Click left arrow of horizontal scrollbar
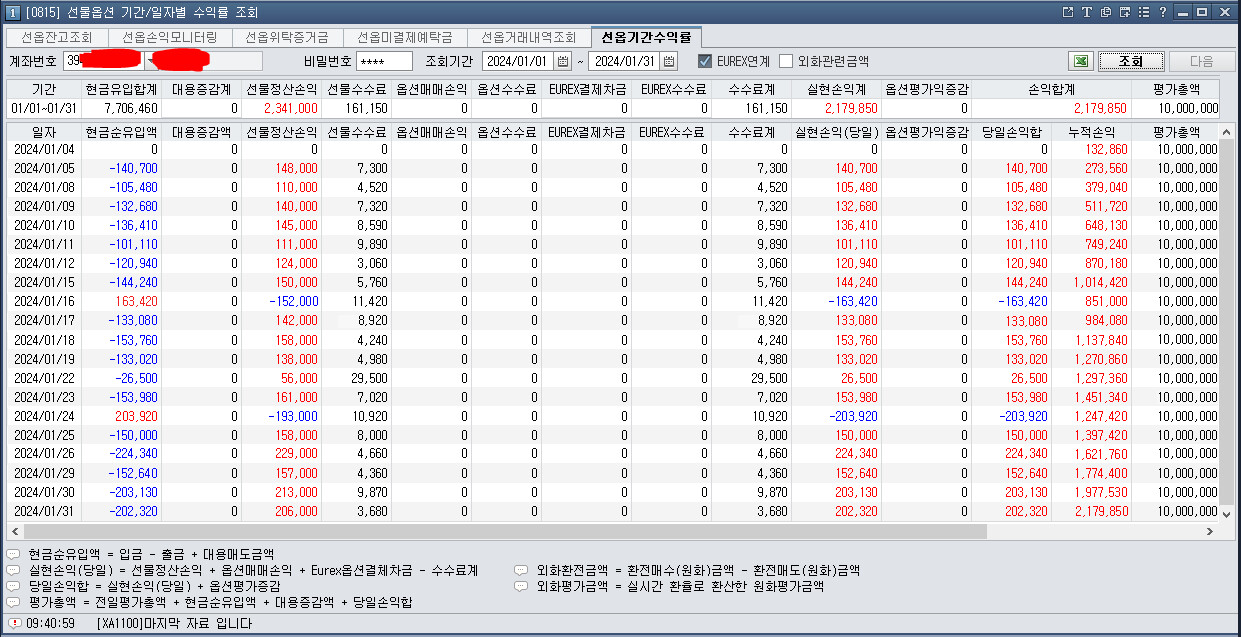This screenshot has height=637, width=1241. [16, 532]
